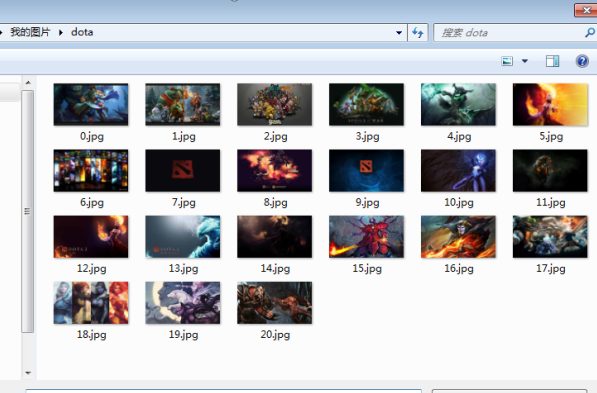Open the address bar history dropdown
The width and height of the screenshot is (597, 393).
pos(399,33)
